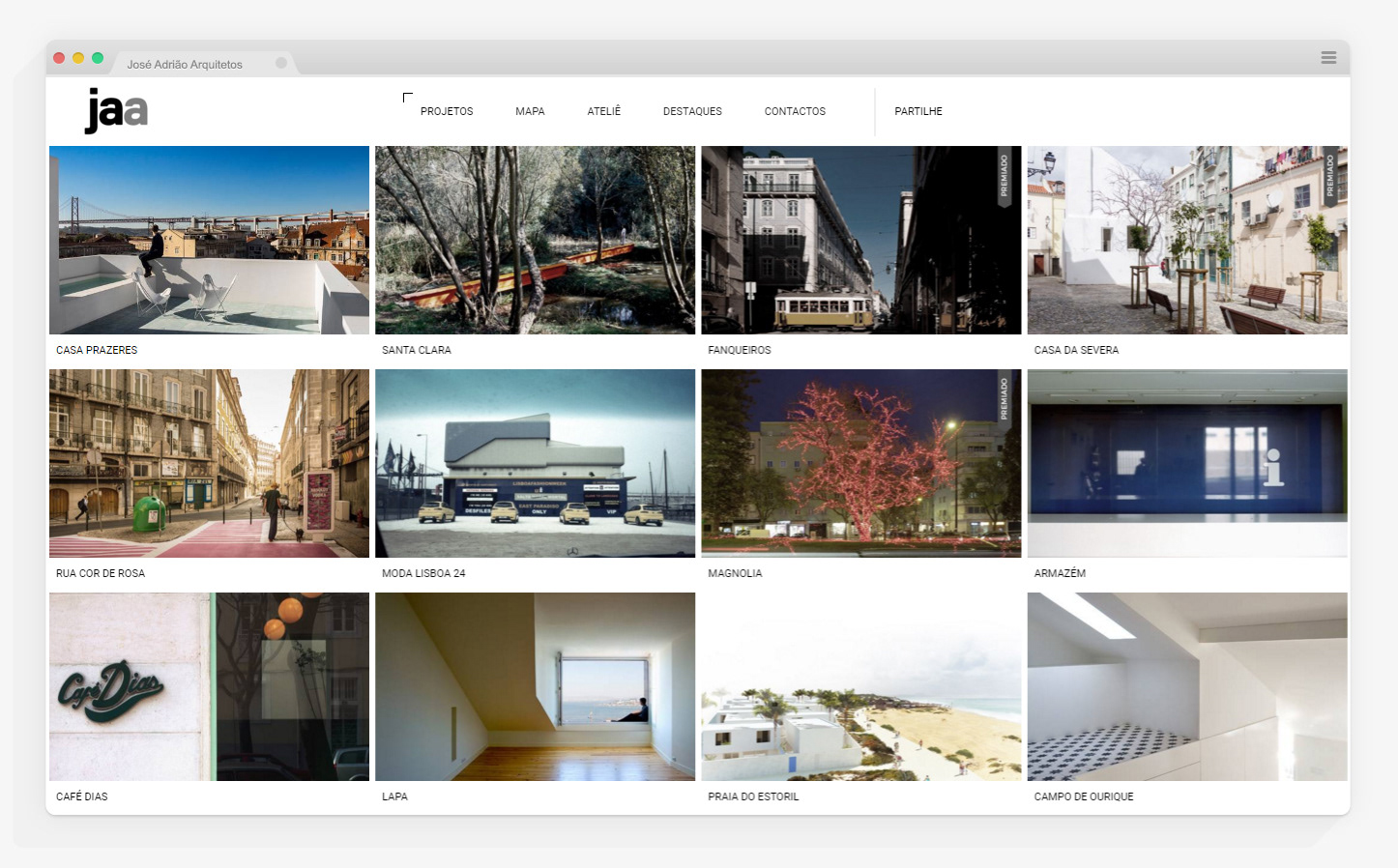Click the PREMIADO ribbon on Fanqueiros

pos(1004,176)
